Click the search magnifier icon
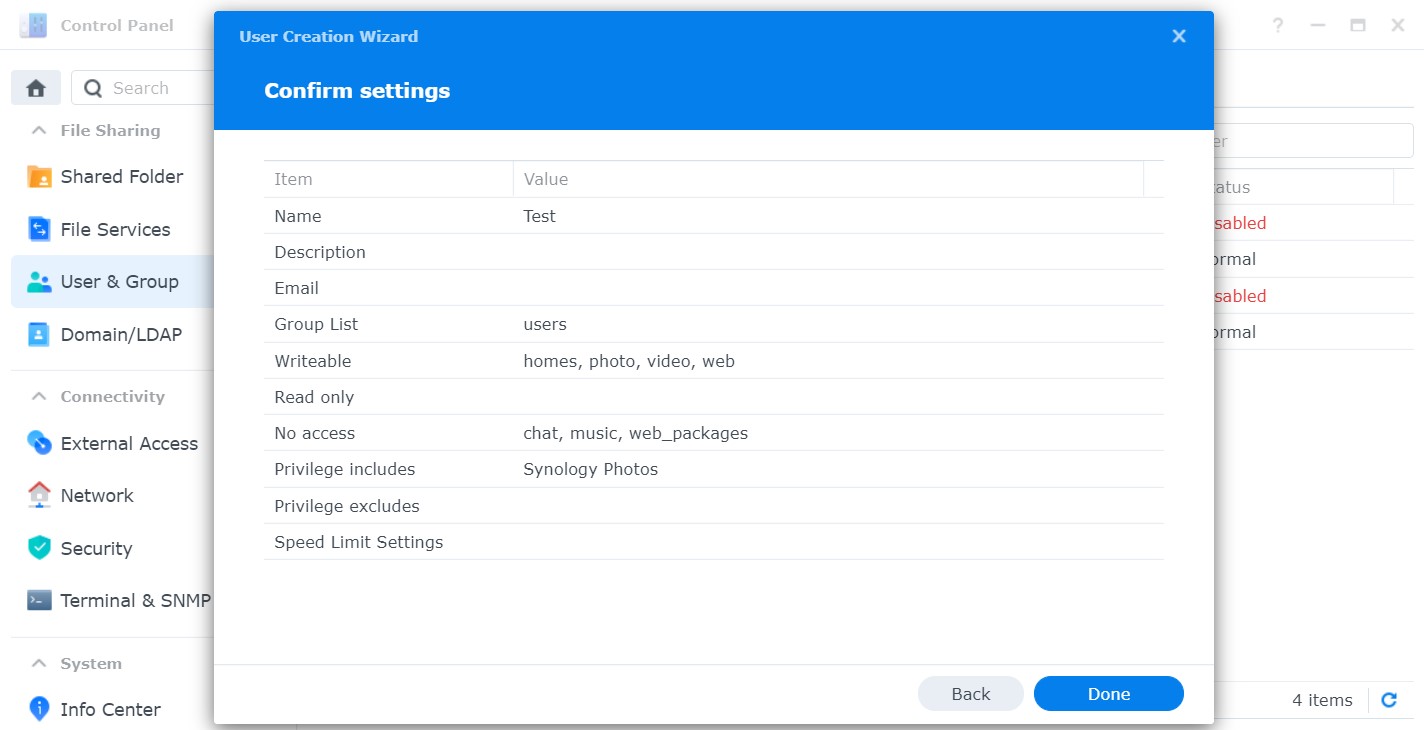Screen dimensions: 1424x730 (93, 88)
